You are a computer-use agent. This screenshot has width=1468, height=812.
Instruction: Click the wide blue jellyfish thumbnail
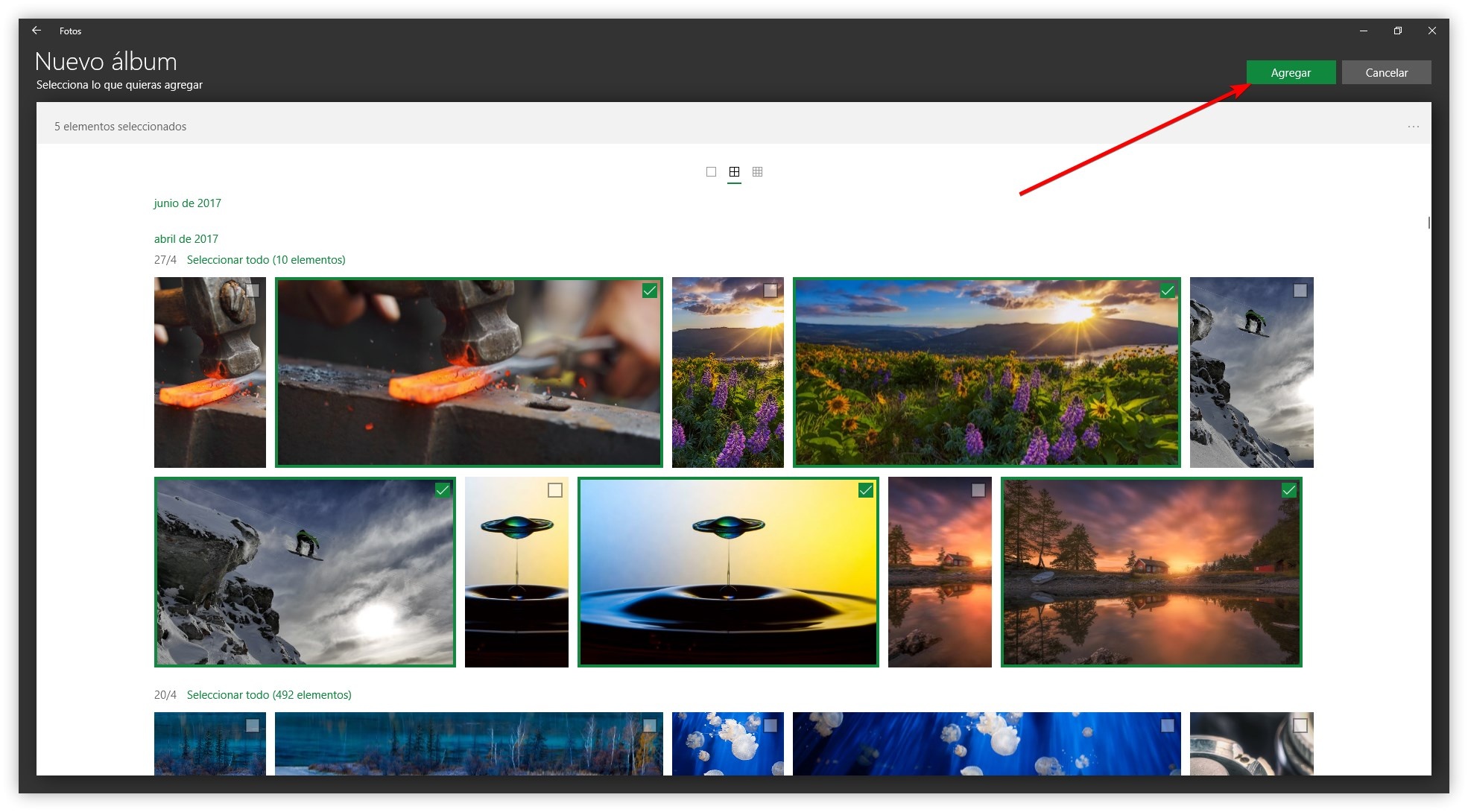(x=986, y=745)
